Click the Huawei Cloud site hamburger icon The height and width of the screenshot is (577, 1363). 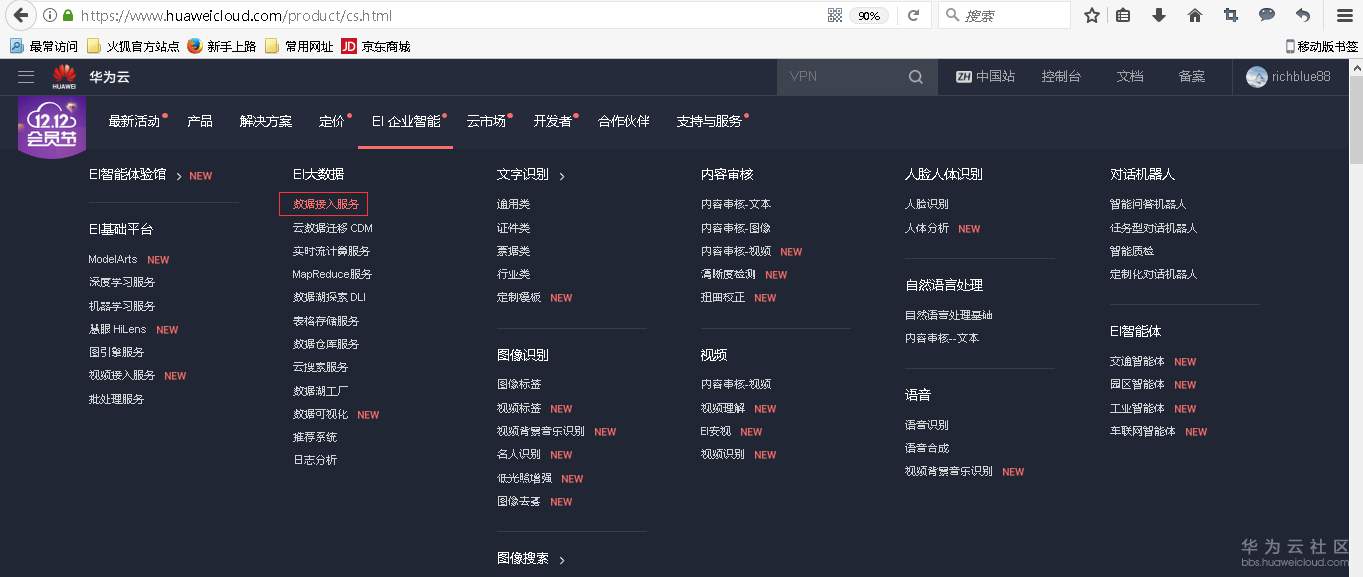(x=25, y=76)
